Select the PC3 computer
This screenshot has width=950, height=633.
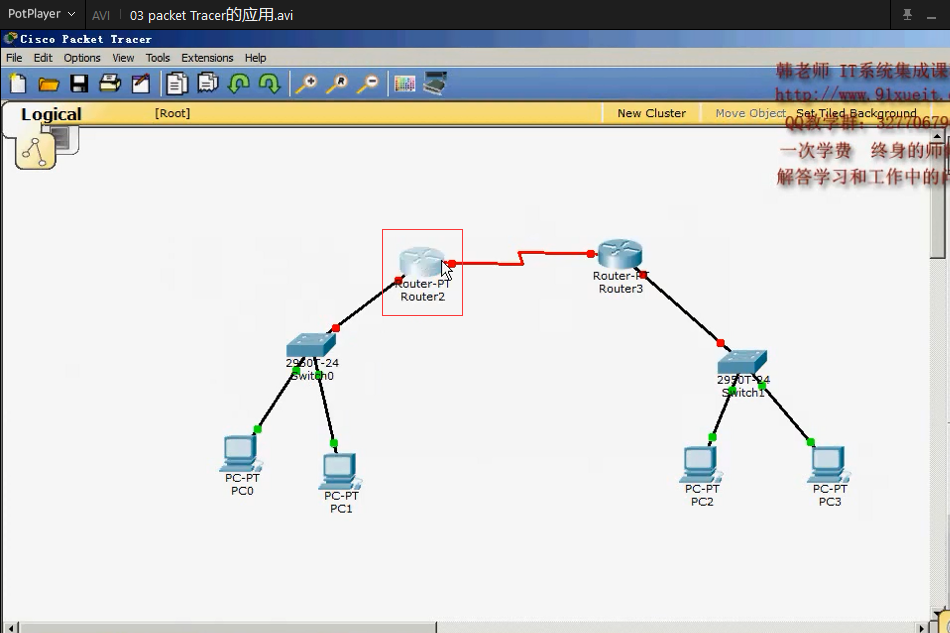tap(829, 465)
